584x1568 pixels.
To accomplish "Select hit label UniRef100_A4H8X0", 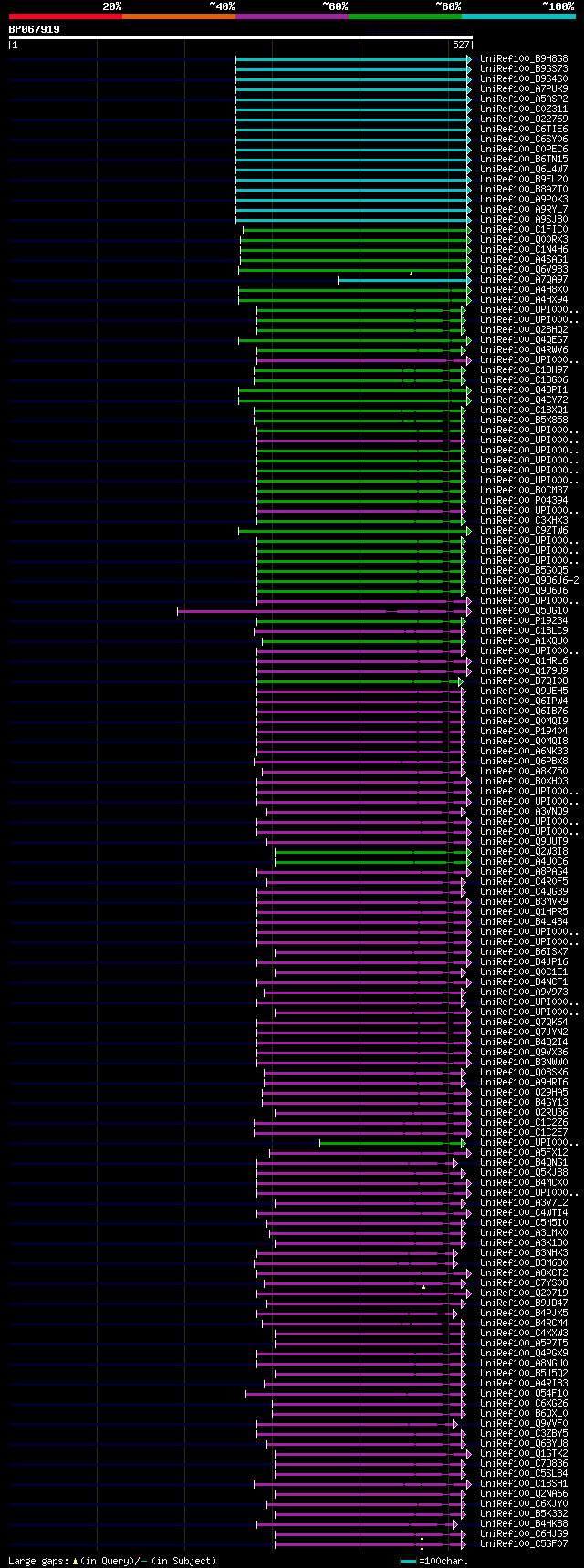I will coord(524,289).
